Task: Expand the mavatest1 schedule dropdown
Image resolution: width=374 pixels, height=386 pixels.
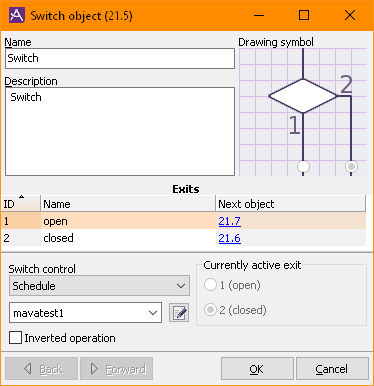Action: click(85, 313)
